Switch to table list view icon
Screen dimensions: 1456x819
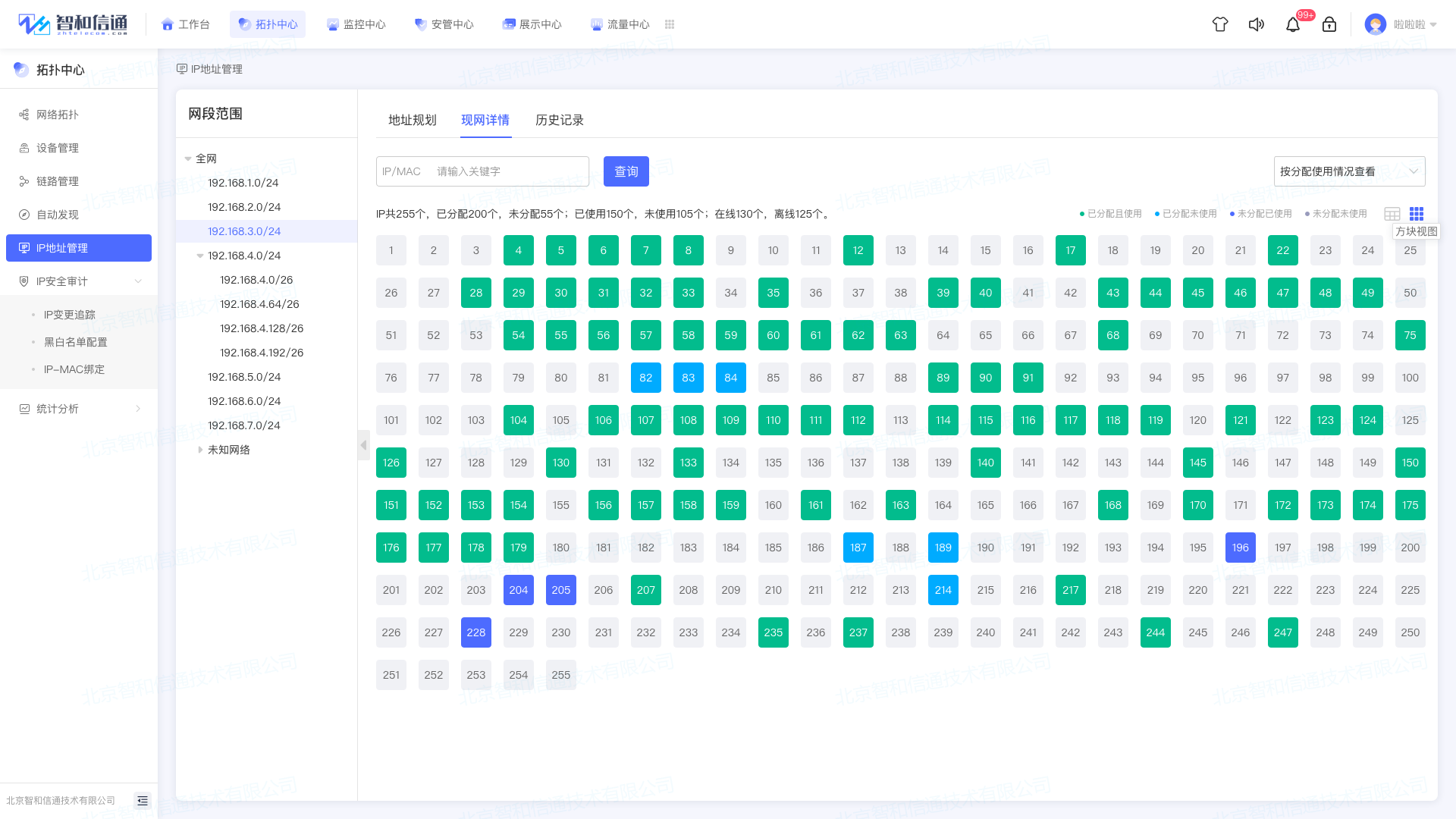tap(1392, 214)
